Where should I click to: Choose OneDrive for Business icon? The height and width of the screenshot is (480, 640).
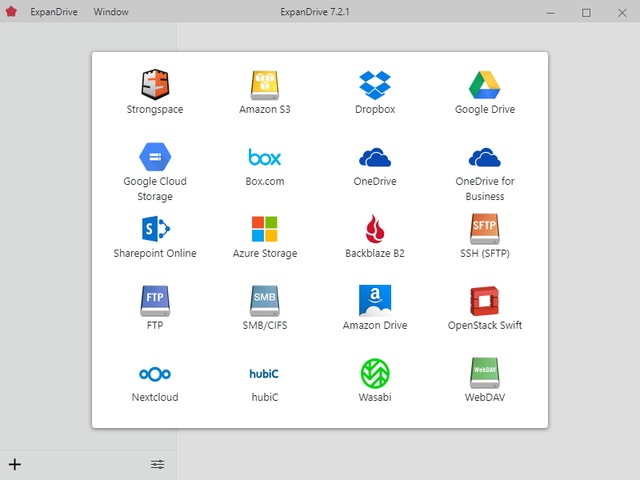485,158
